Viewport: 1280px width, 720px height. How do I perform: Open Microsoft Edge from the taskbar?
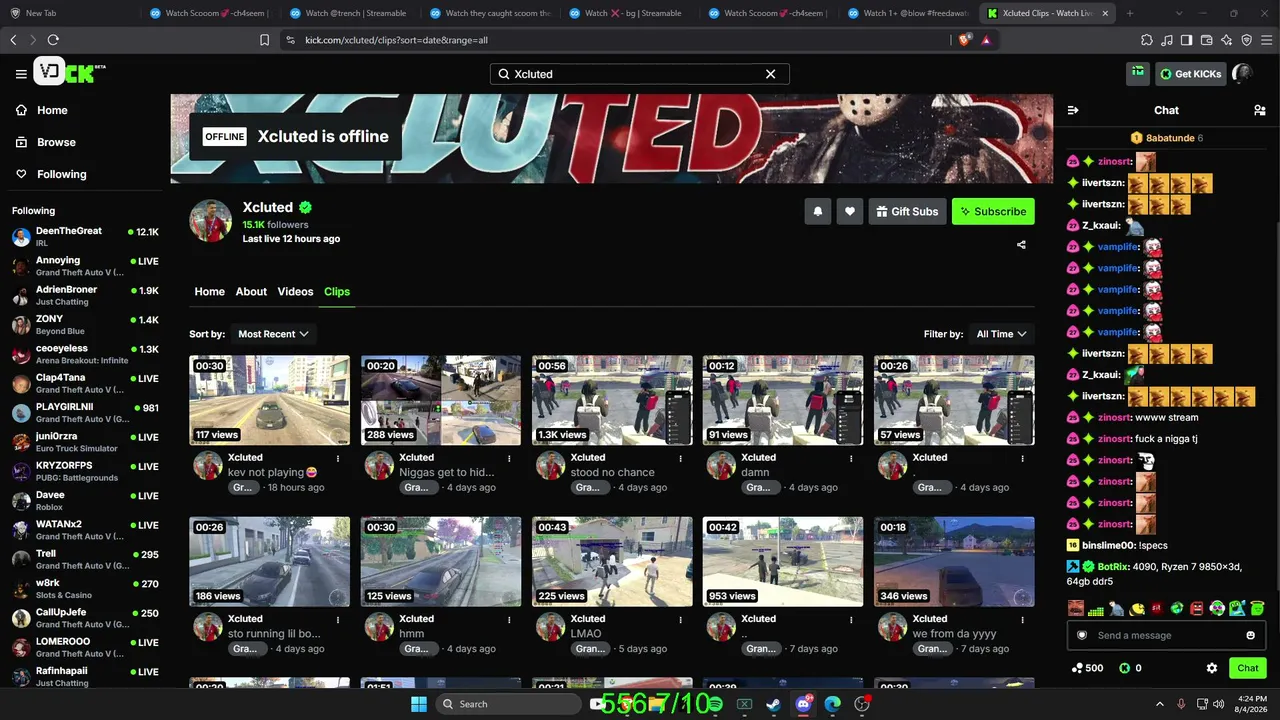(x=832, y=704)
